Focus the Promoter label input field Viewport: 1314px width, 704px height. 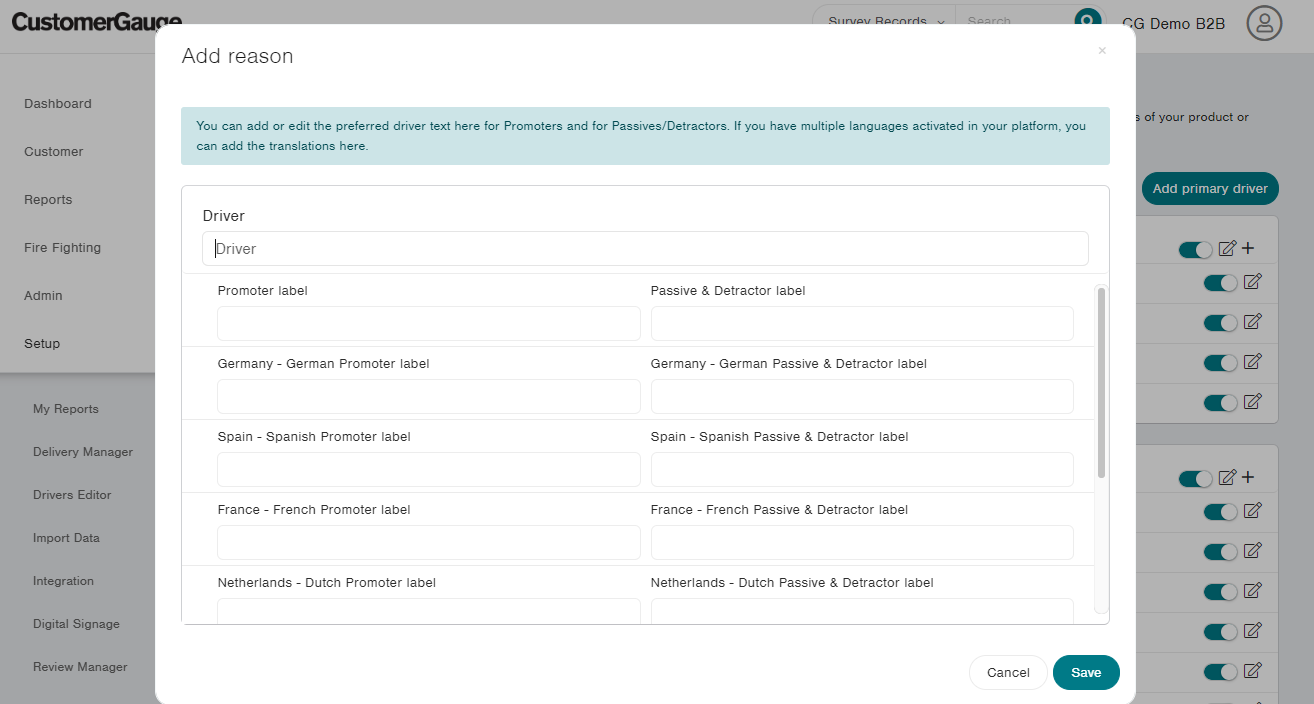coord(429,324)
